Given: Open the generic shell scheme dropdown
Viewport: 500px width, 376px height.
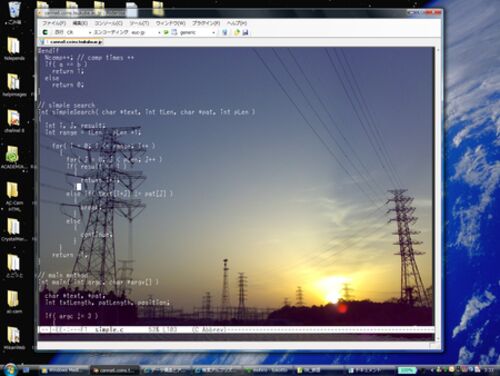Looking at the screenshot, I should [197, 32].
